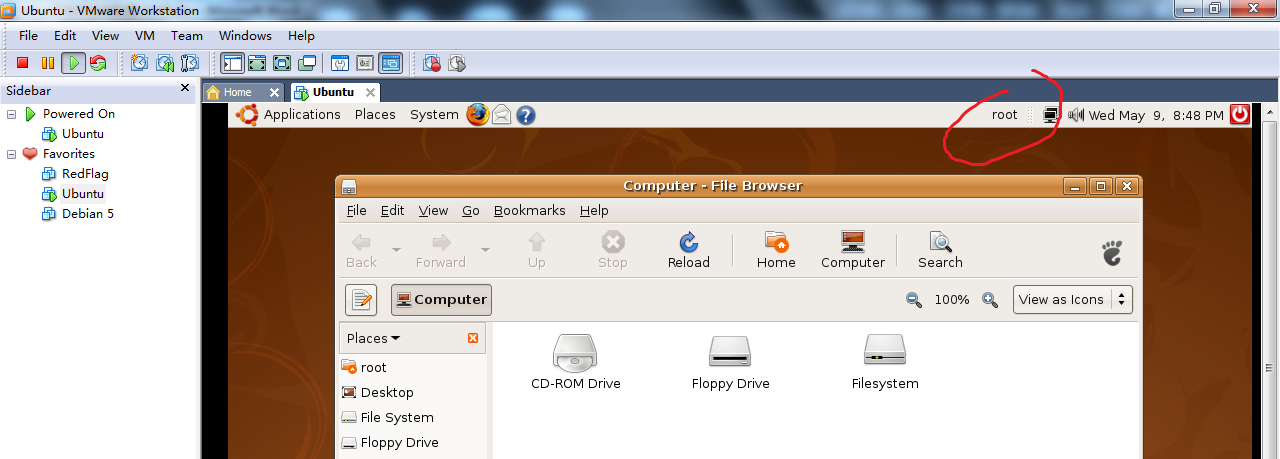Select Ubuntu under Powered On
This screenshot has width=1280, height=459.
82,134
